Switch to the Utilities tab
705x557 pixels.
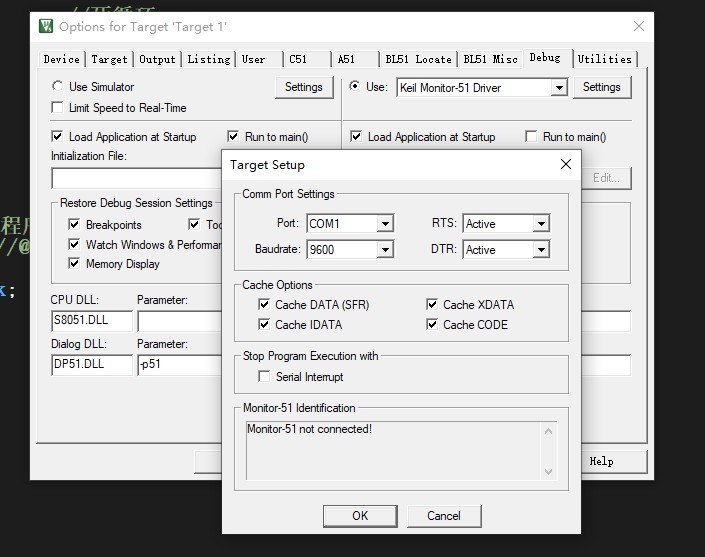click(x=604, y=59)
